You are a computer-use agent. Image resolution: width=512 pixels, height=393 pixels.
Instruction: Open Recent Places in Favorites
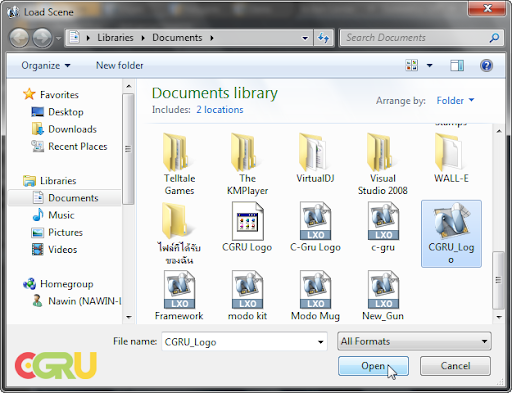[69, 146]
